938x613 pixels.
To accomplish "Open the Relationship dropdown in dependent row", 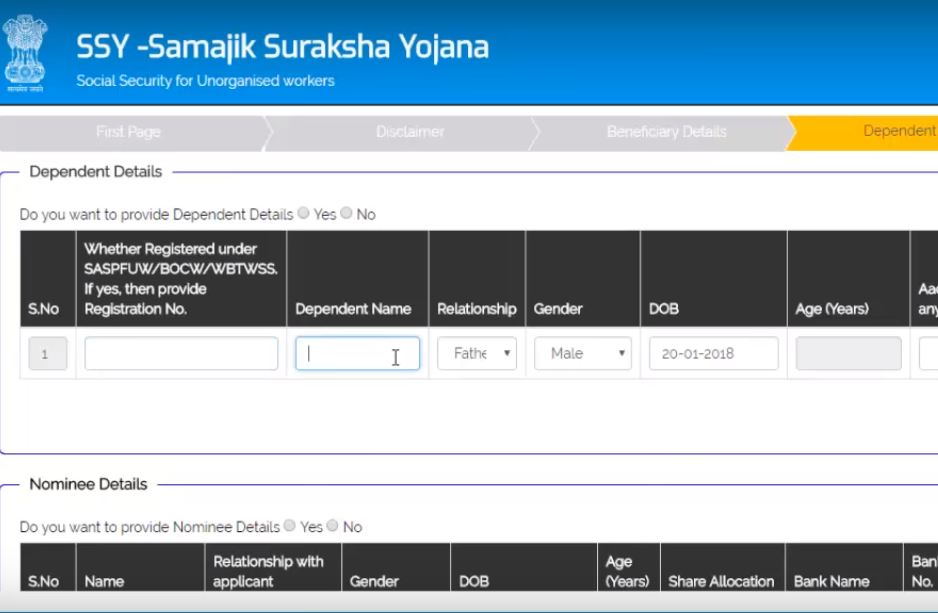I will point(477,353).
